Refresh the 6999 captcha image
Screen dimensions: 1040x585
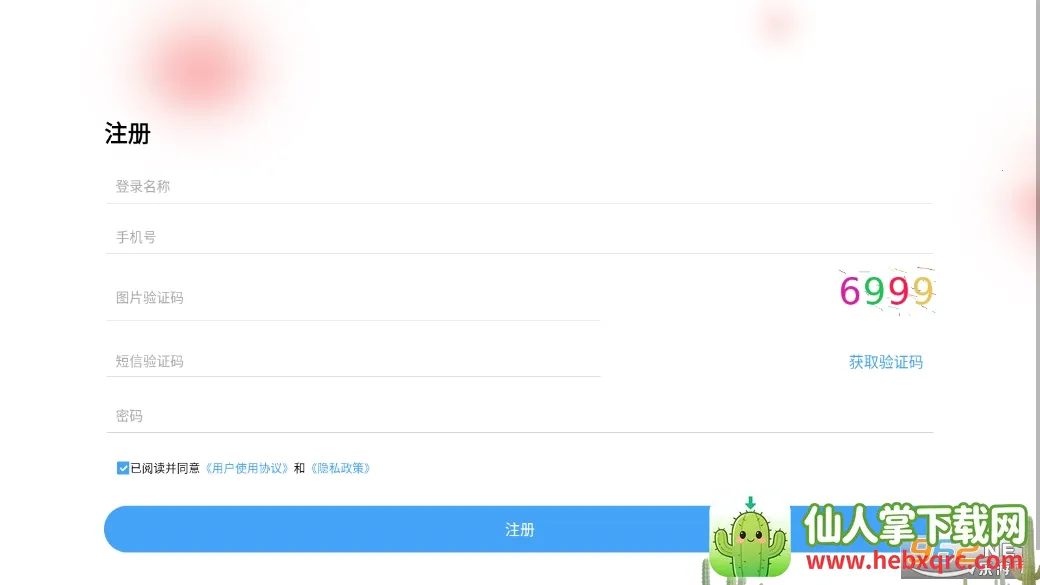(x=887, y=291)
